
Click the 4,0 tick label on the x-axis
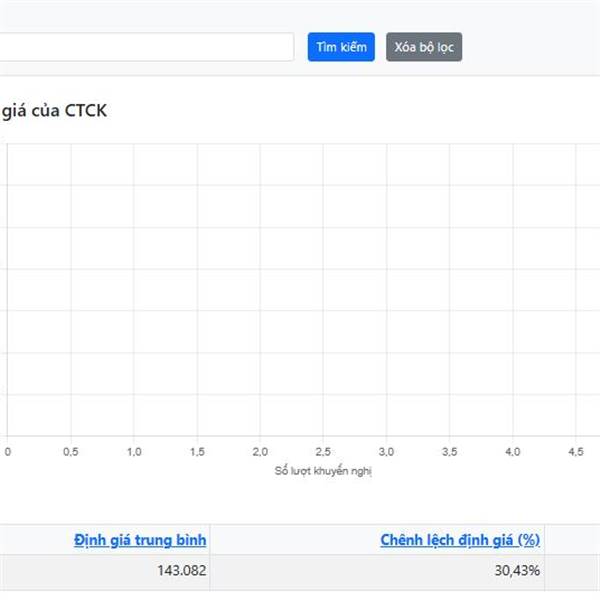point(513,452)
